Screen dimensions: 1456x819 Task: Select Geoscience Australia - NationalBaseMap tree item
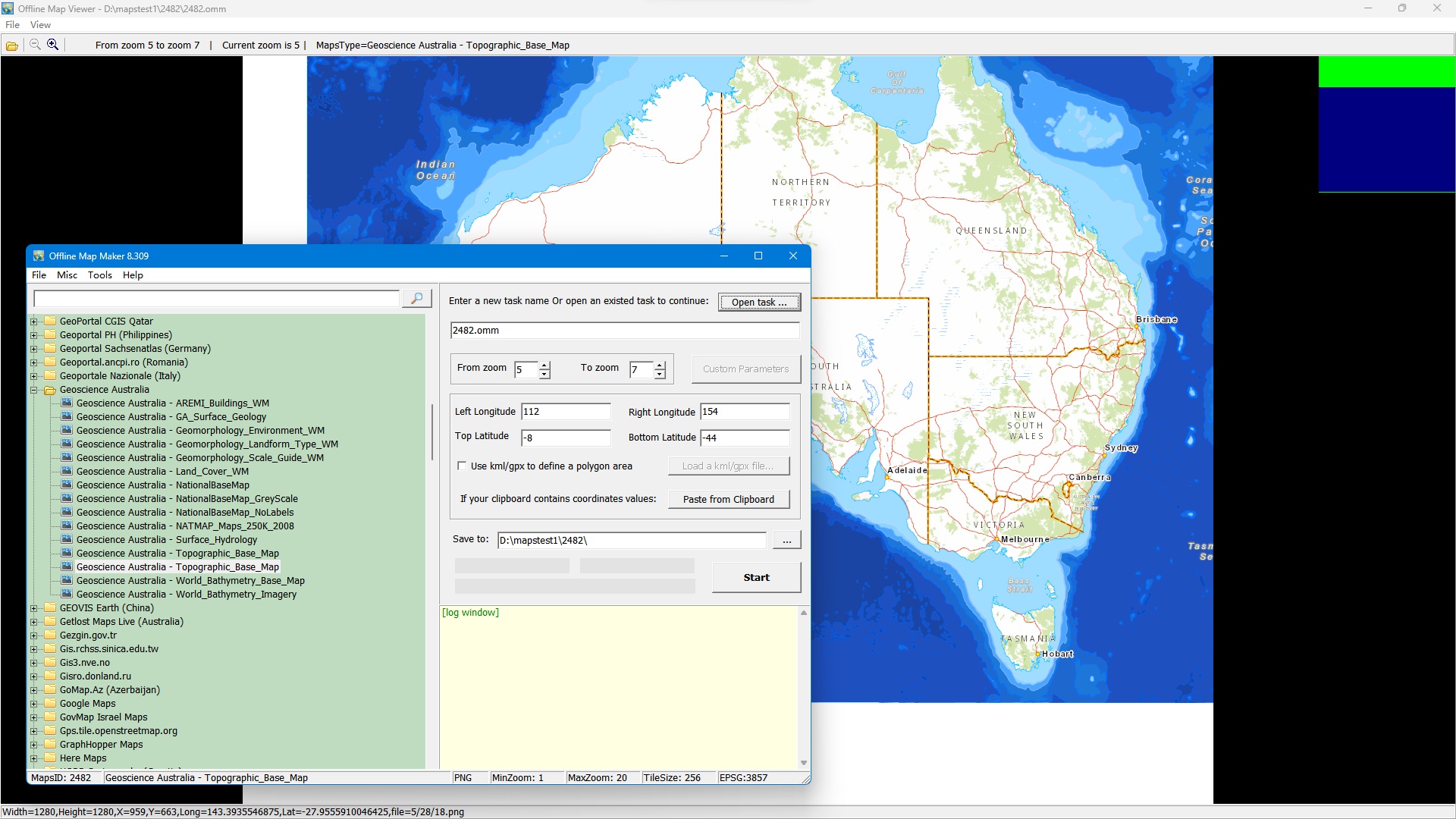[x=162, y=485]
